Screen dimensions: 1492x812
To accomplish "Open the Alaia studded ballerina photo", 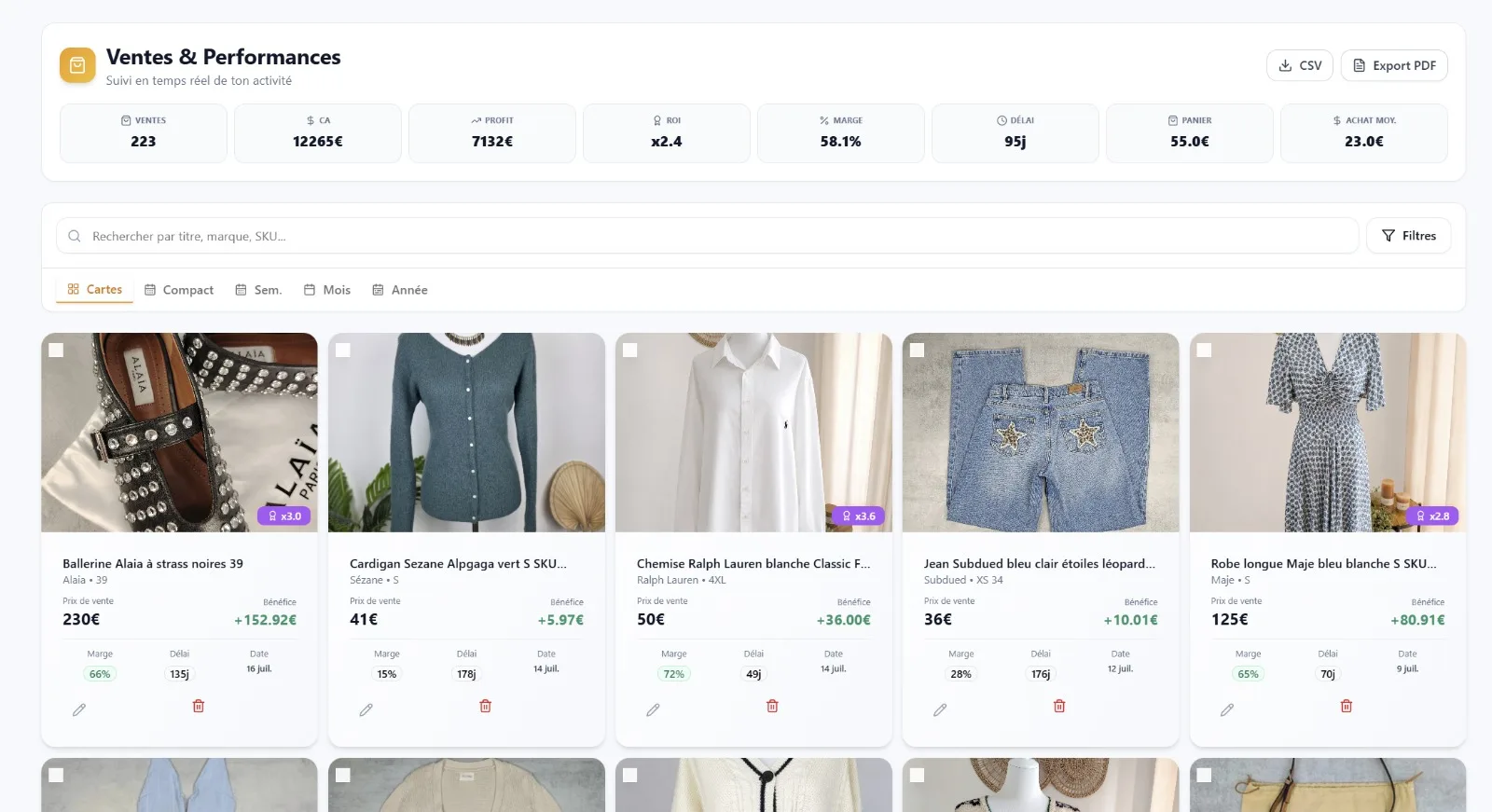I will point(179,433).
